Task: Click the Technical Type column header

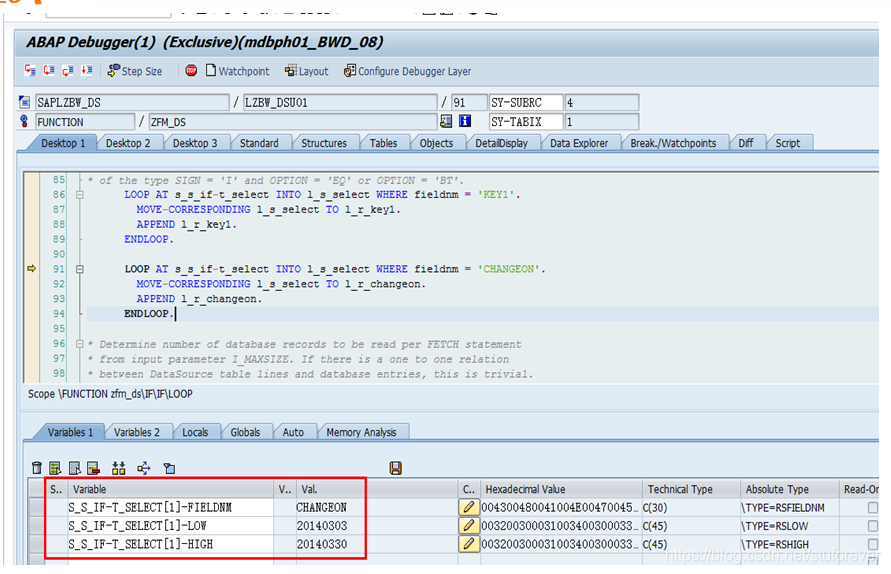Action: (691, 489)
